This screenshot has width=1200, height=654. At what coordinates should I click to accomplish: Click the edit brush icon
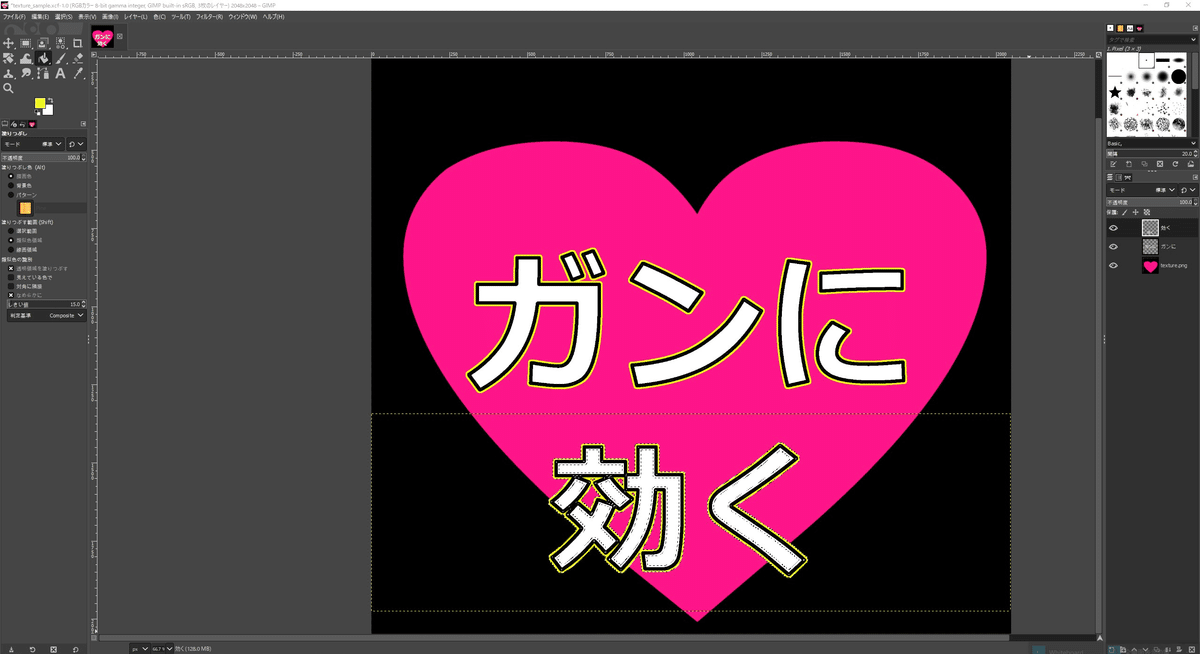1113,164
